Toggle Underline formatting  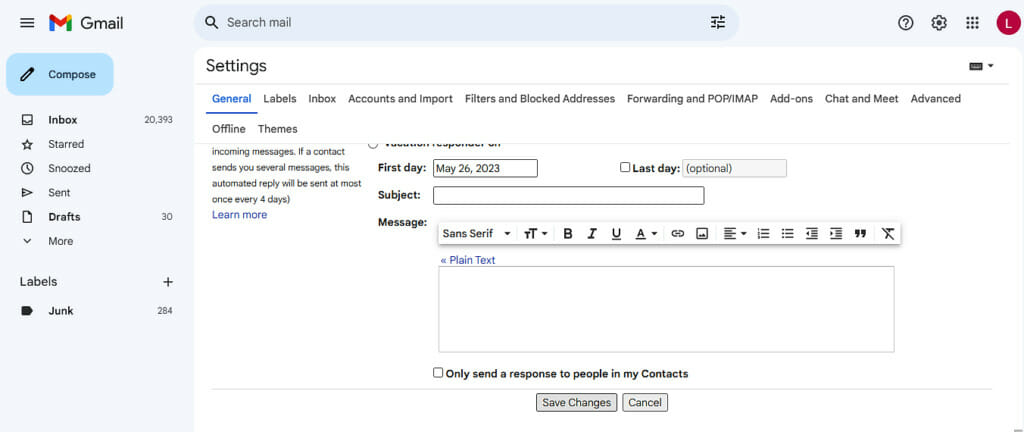[616, 234]
